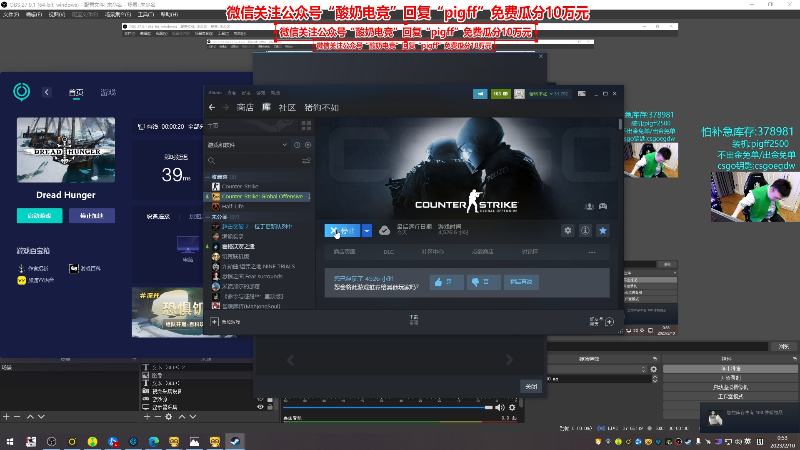Open advanced filter sliders icon in Steam search
The height and width of the screenshot is (450, 800).
click(306, 161)
